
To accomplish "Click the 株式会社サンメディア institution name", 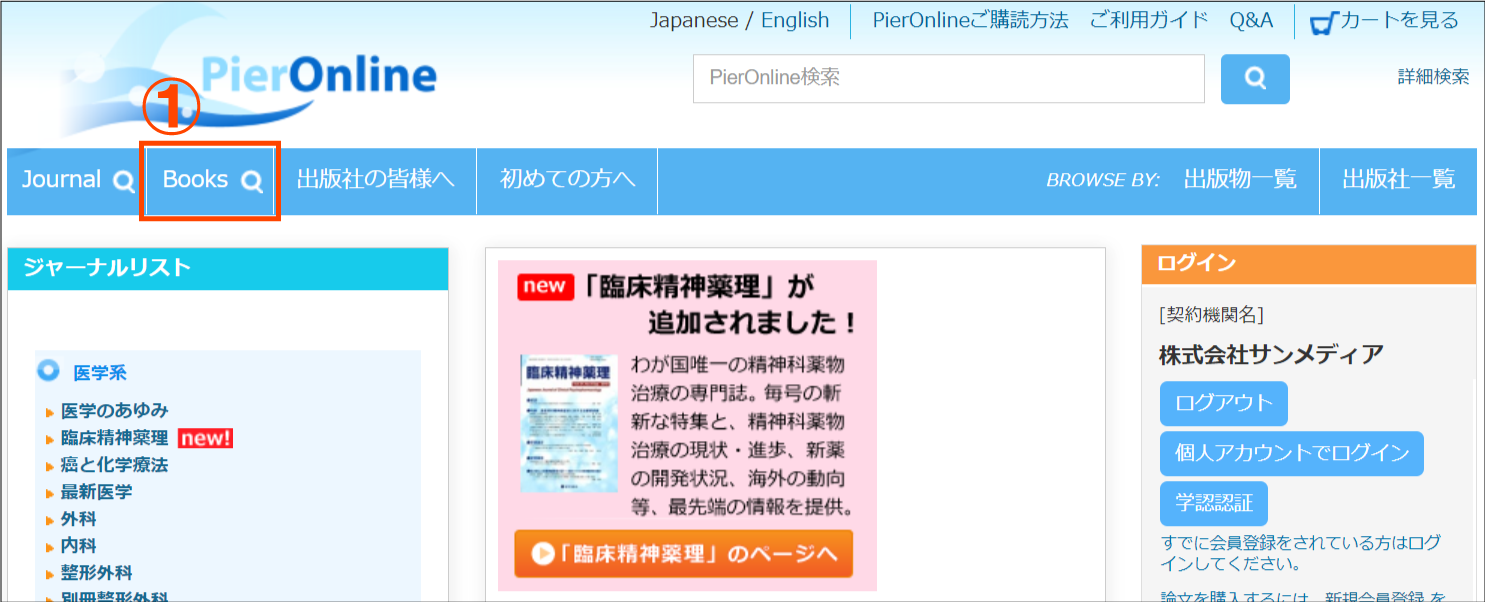I will [1271, 354].
